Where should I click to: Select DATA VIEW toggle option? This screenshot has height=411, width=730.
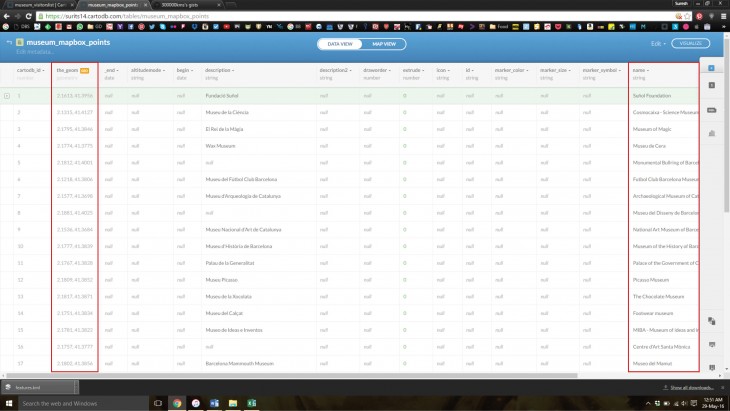[x=340, y=44]
